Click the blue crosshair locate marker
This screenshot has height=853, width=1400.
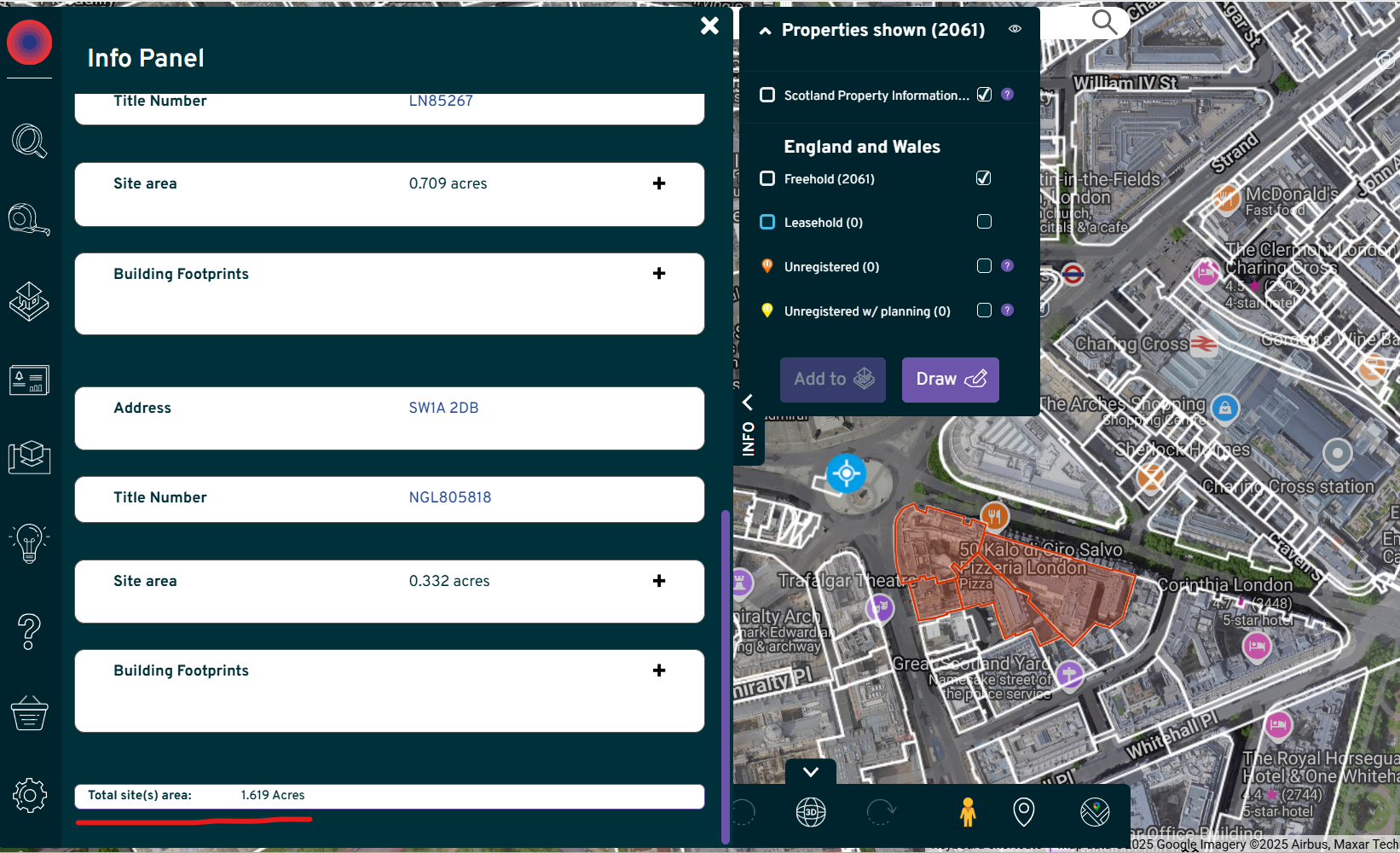pyautogui.click(x=847, y=473)
